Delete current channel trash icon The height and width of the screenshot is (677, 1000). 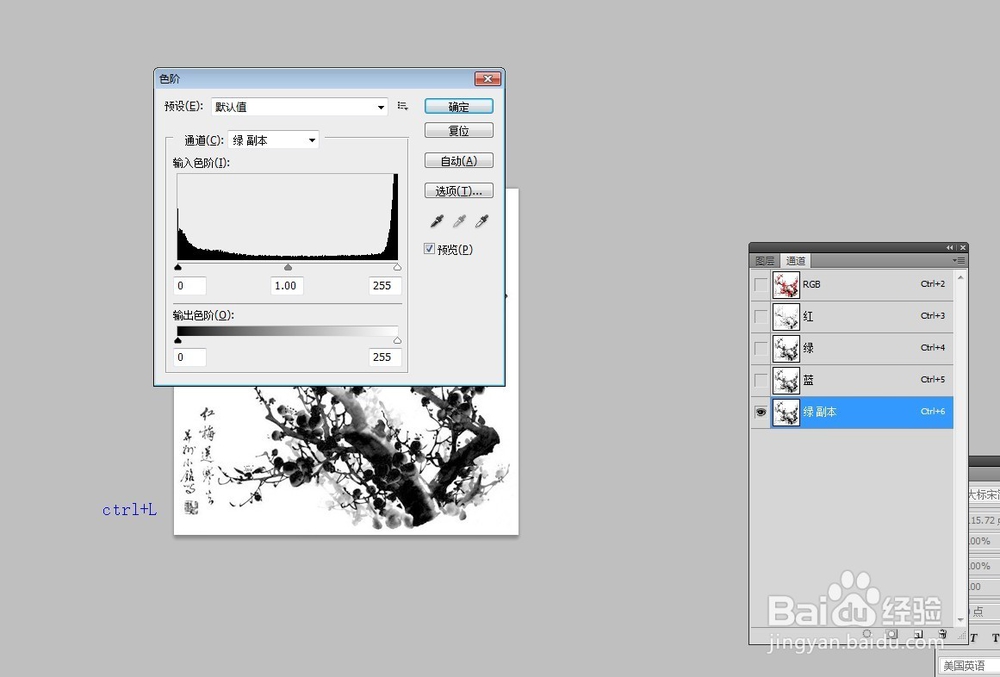[943, 634]
